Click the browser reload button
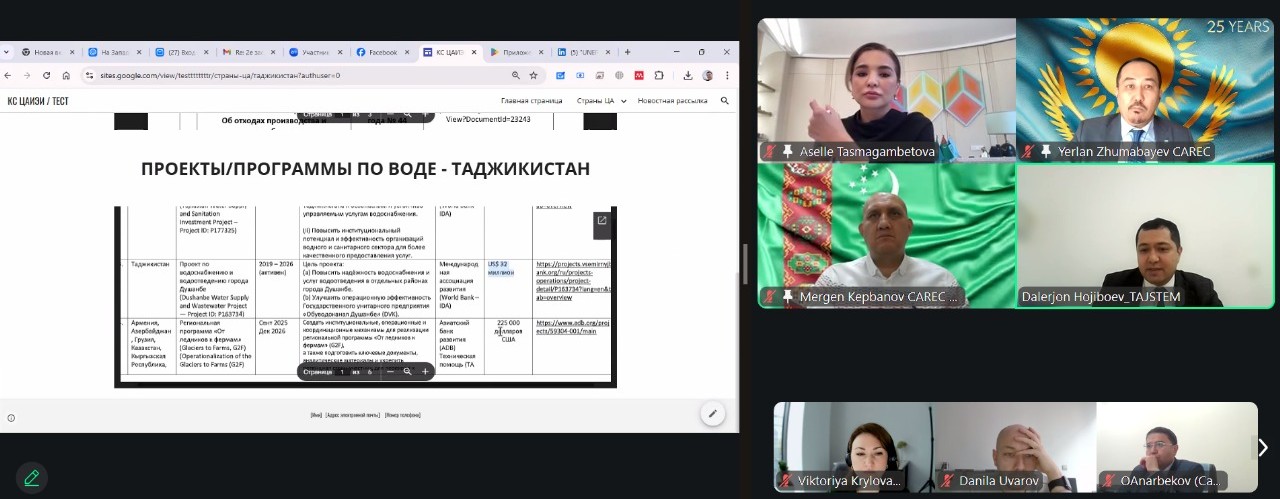1280x499 pixels. click(46, 75)
